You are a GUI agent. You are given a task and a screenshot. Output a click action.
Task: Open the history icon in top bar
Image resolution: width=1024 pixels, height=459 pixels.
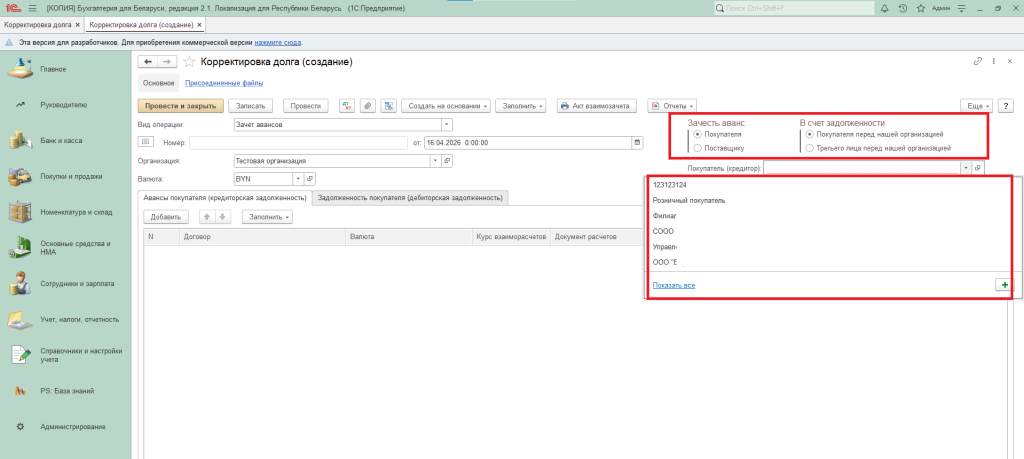click(902, 8)
